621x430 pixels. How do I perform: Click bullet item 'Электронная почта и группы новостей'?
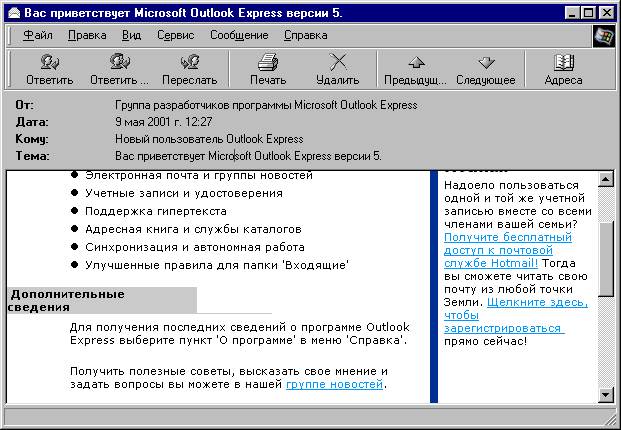tap(199, 175)
